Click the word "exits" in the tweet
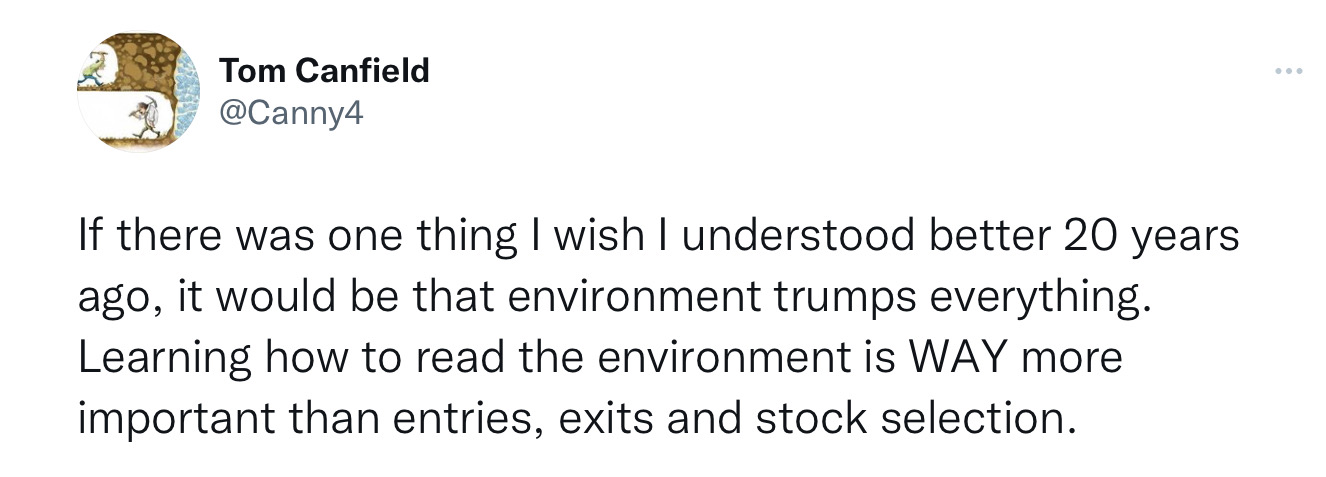The height and width of the screenshot is (477, 1326). click(603, 417)
